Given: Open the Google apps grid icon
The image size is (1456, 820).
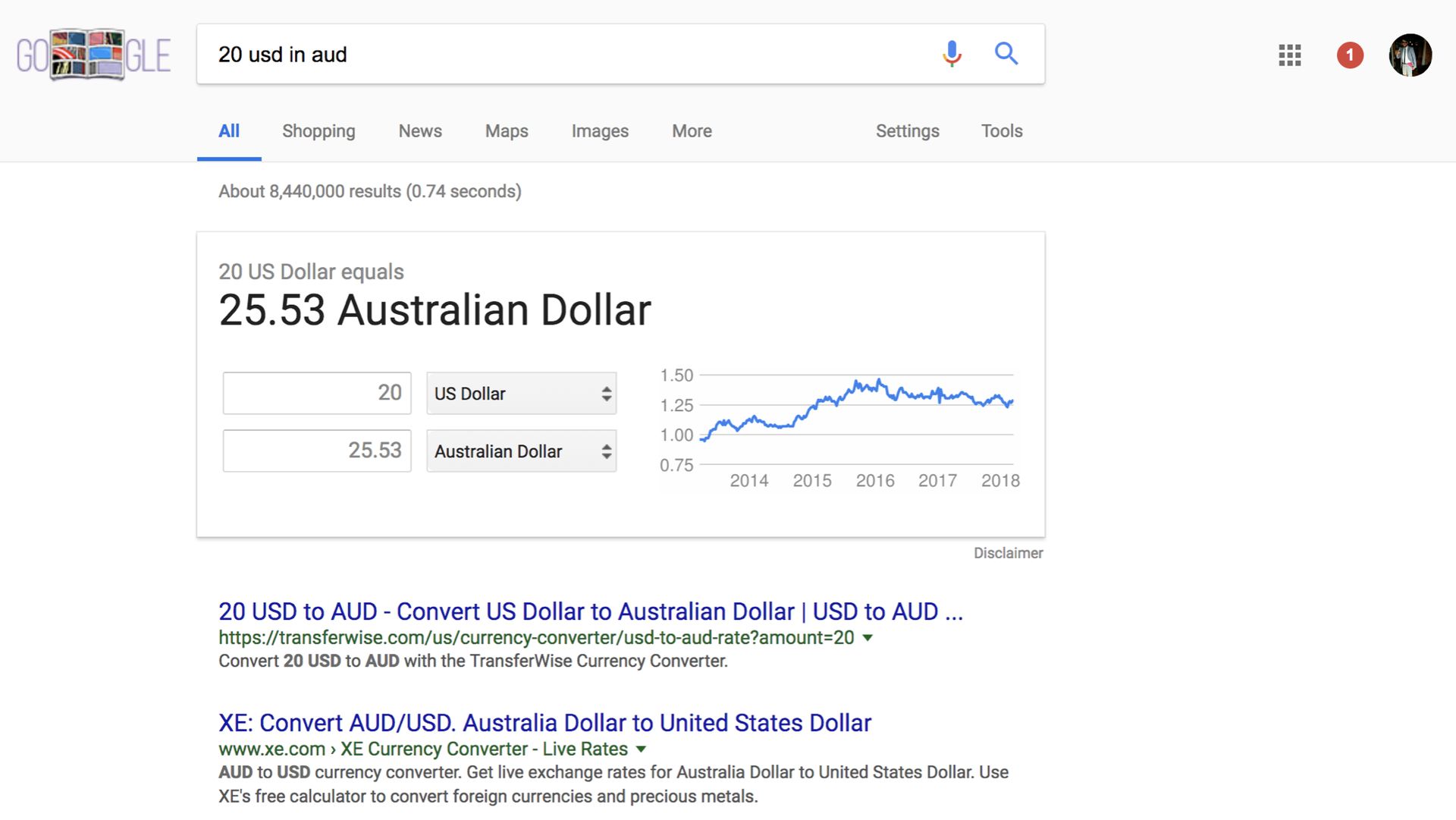Looking at the screenshot, I should point(1288,55).
